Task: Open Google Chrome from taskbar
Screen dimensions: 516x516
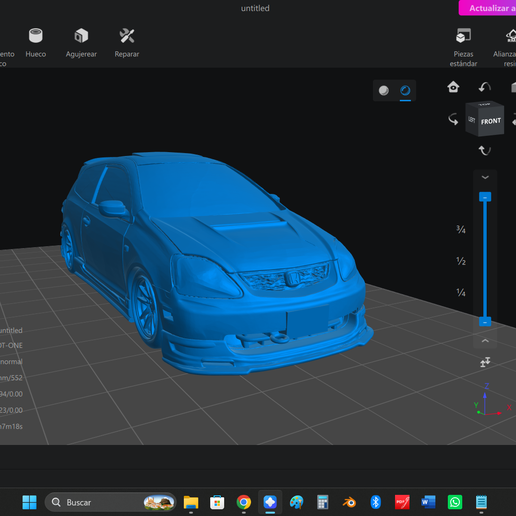Action: pyautogui.click(x=244, y=502)
